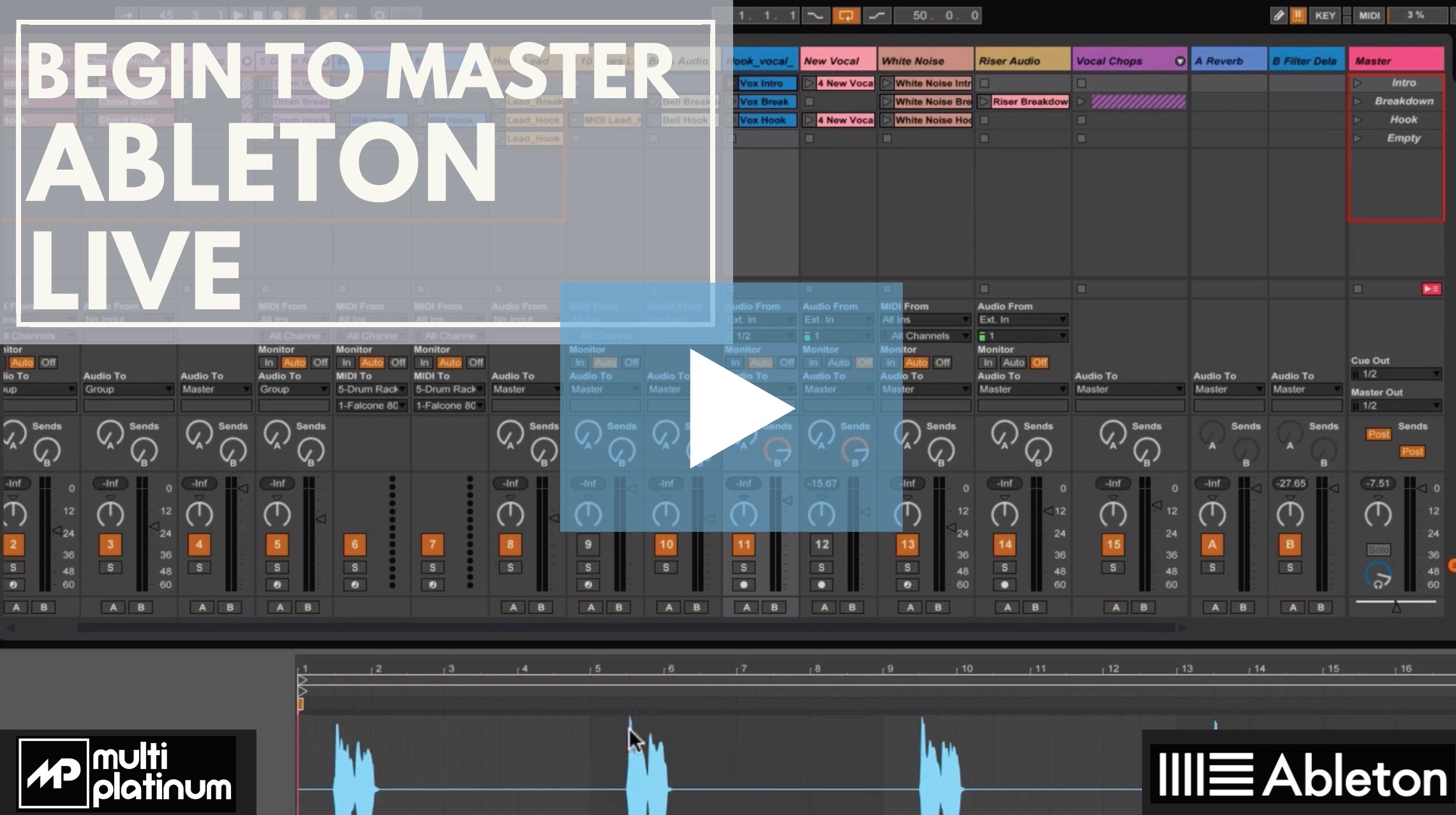The image size is (1456, 815).
Task: Assign track 15 to crossfader B
Action: 1143,608
